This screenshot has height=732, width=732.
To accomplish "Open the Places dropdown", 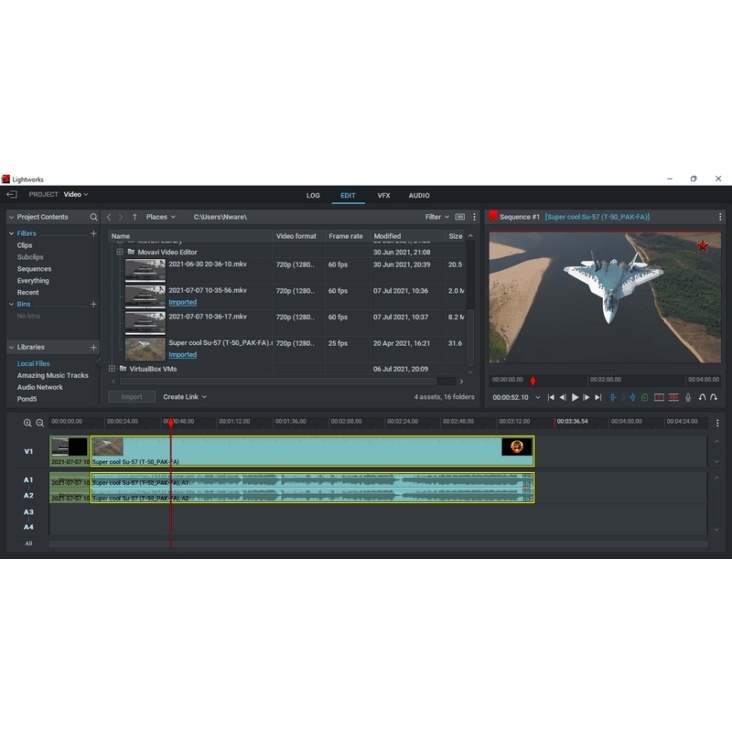I will 160,217.
